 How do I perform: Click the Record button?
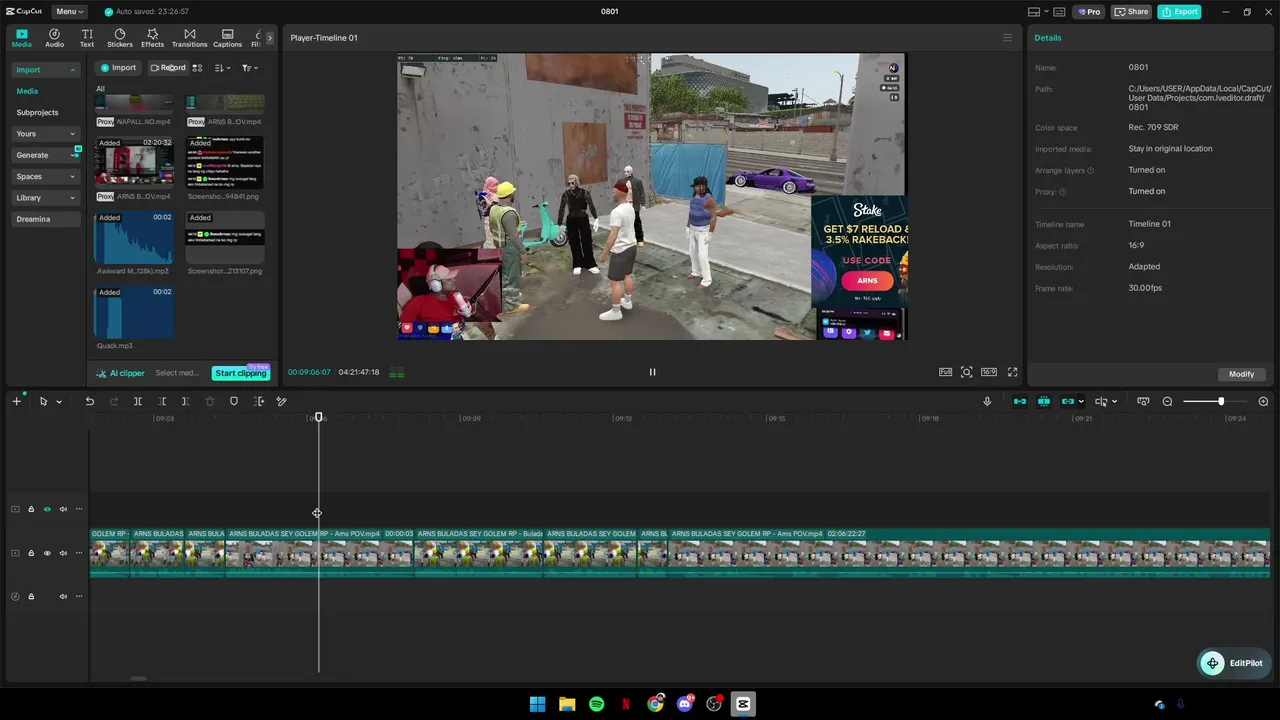pyautogui.click(x=167, y=68)
